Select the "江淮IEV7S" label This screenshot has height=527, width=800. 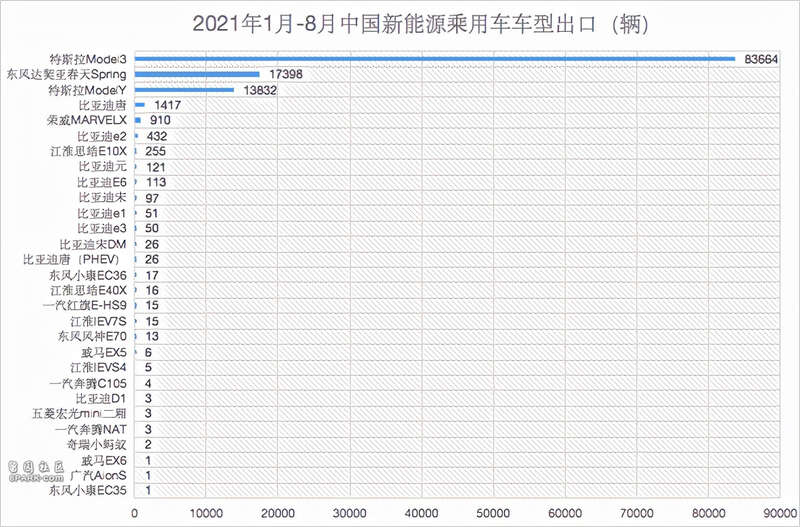[x=98, y=321]
